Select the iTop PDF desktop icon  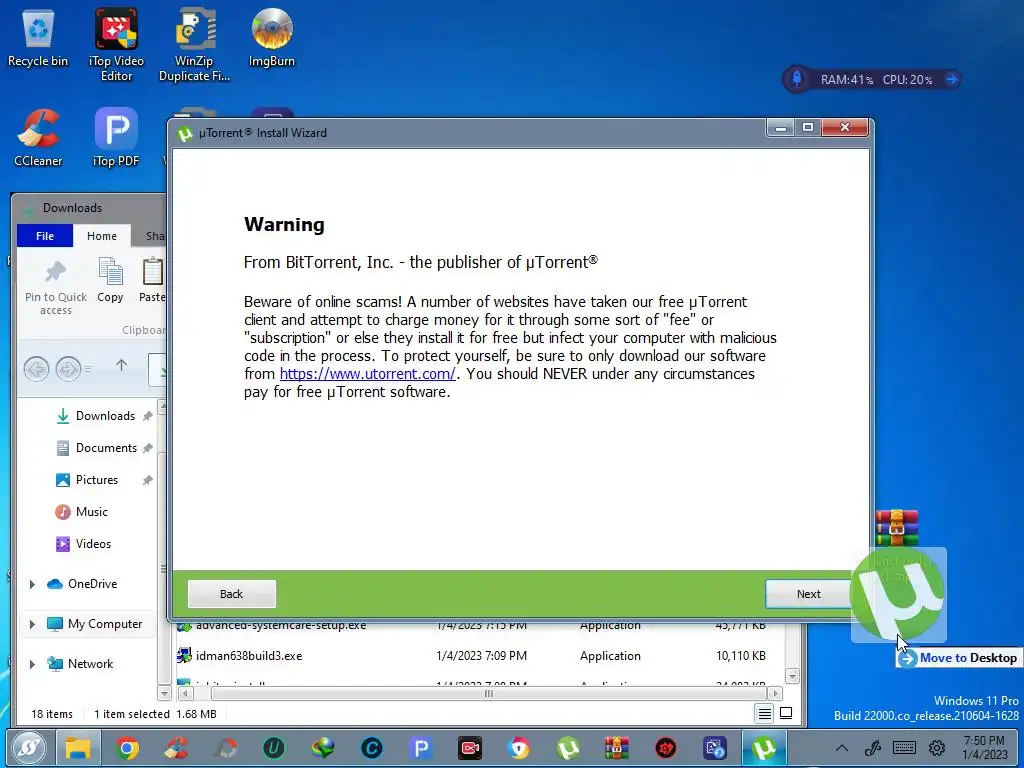(x=116, y=138)
